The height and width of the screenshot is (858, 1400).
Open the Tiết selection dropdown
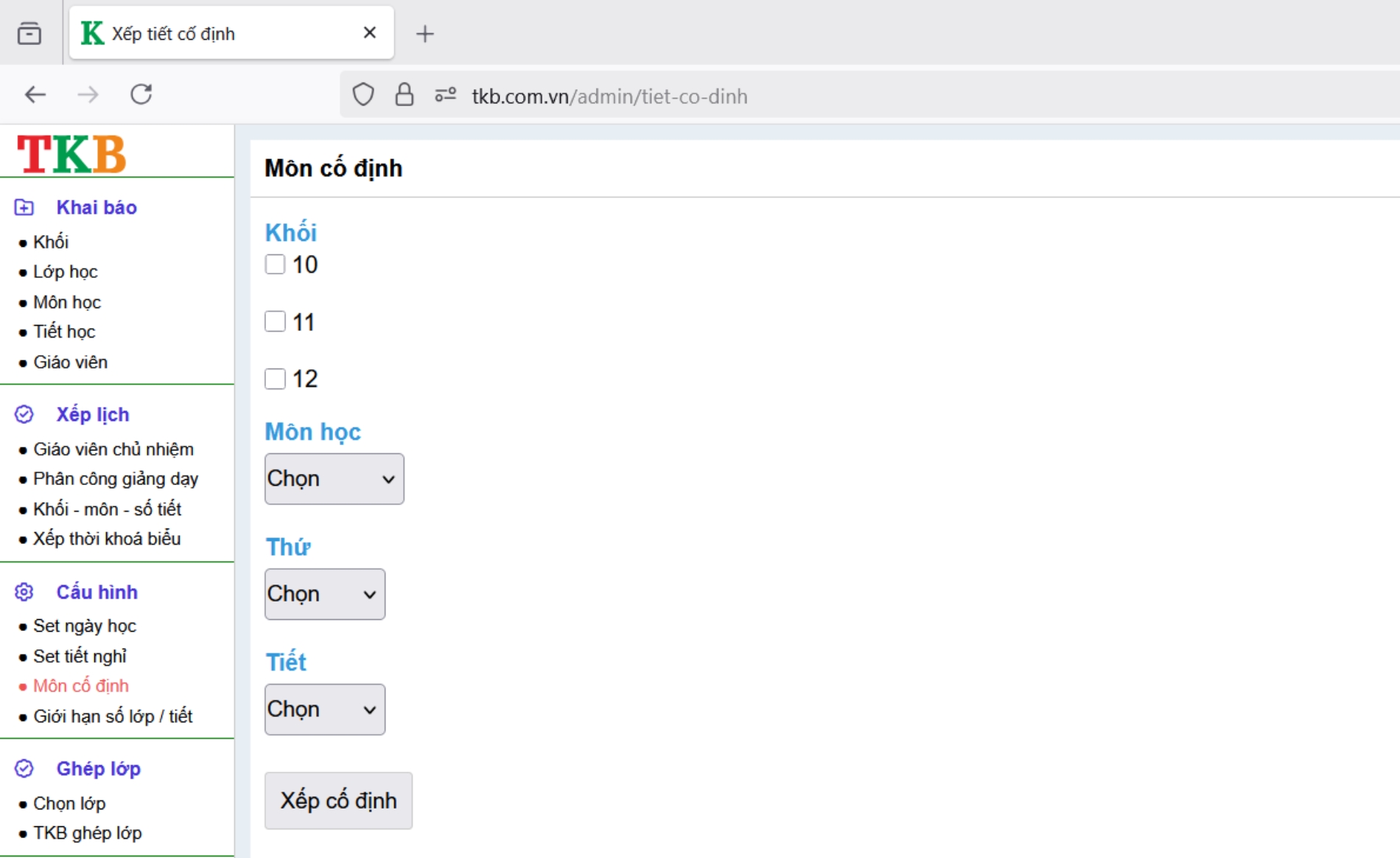pos(324,709)
